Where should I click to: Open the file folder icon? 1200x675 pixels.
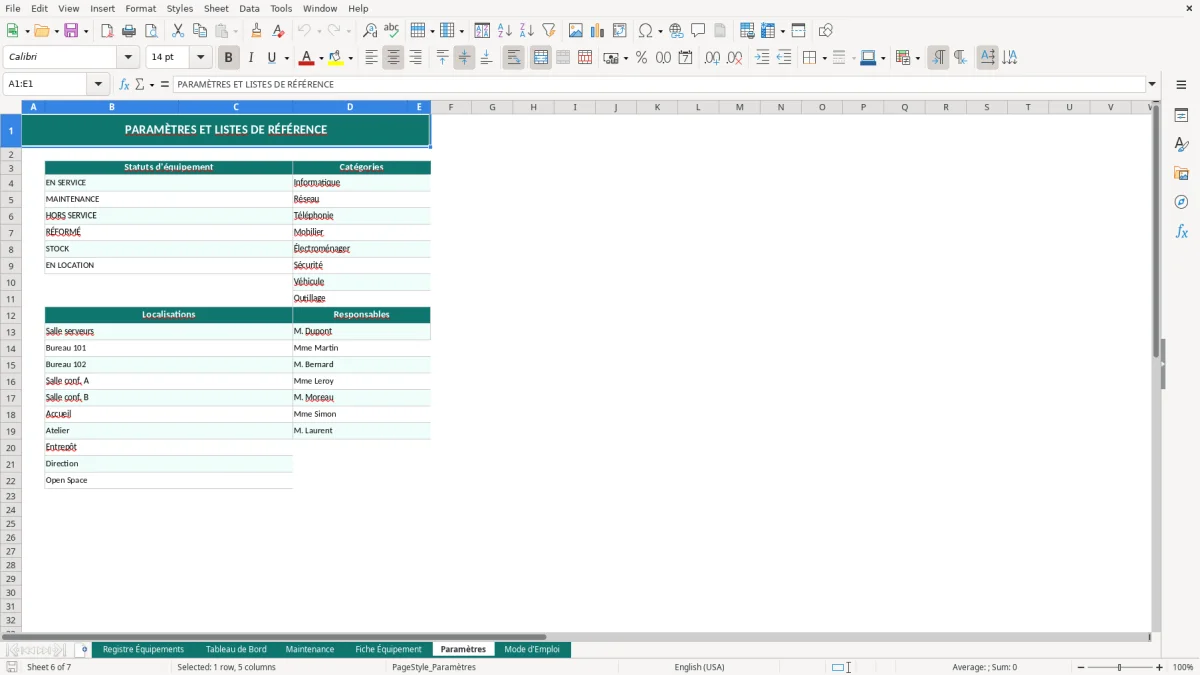(40, 31)
